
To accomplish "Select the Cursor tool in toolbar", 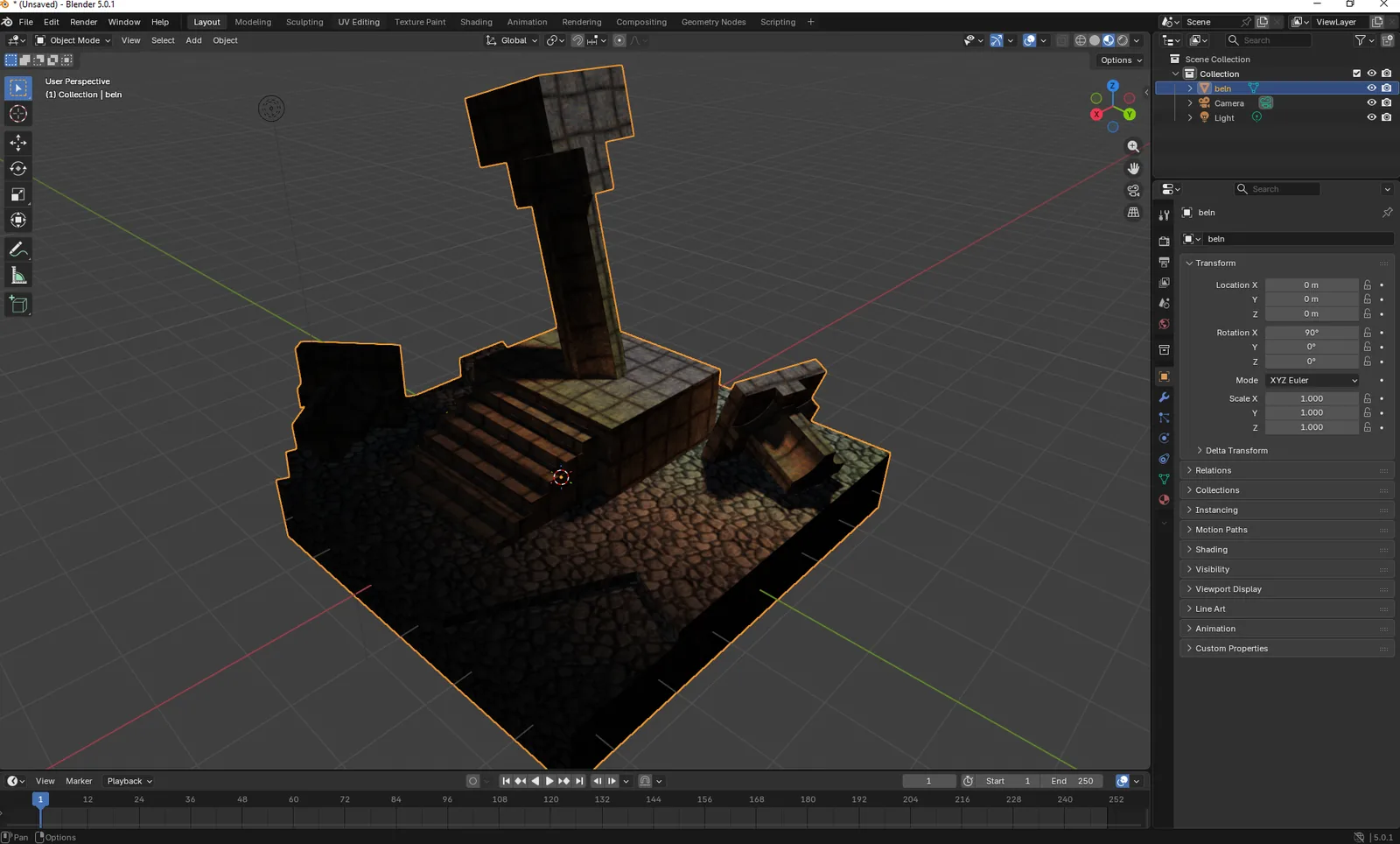I will pyautogui.click(x=18, y=114).
